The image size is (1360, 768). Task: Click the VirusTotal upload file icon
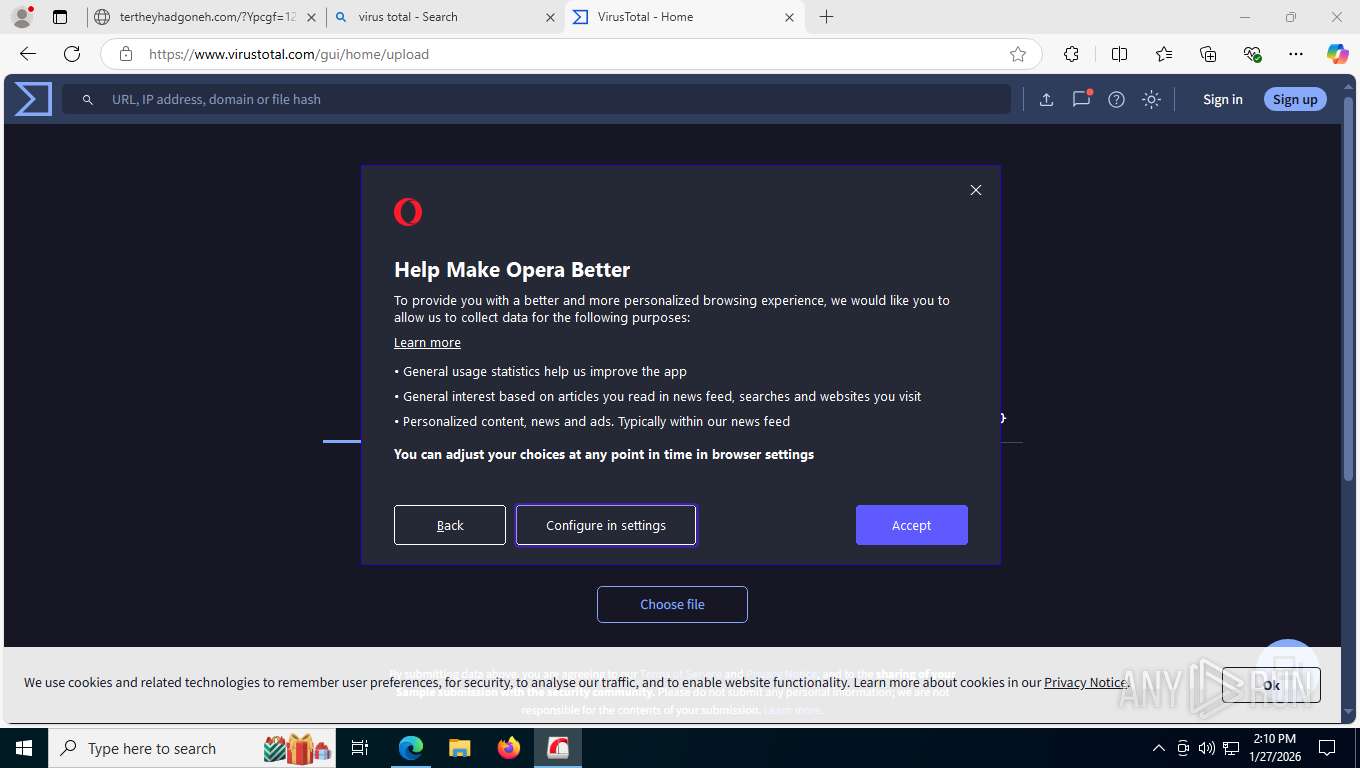(x=1046, y=99)
